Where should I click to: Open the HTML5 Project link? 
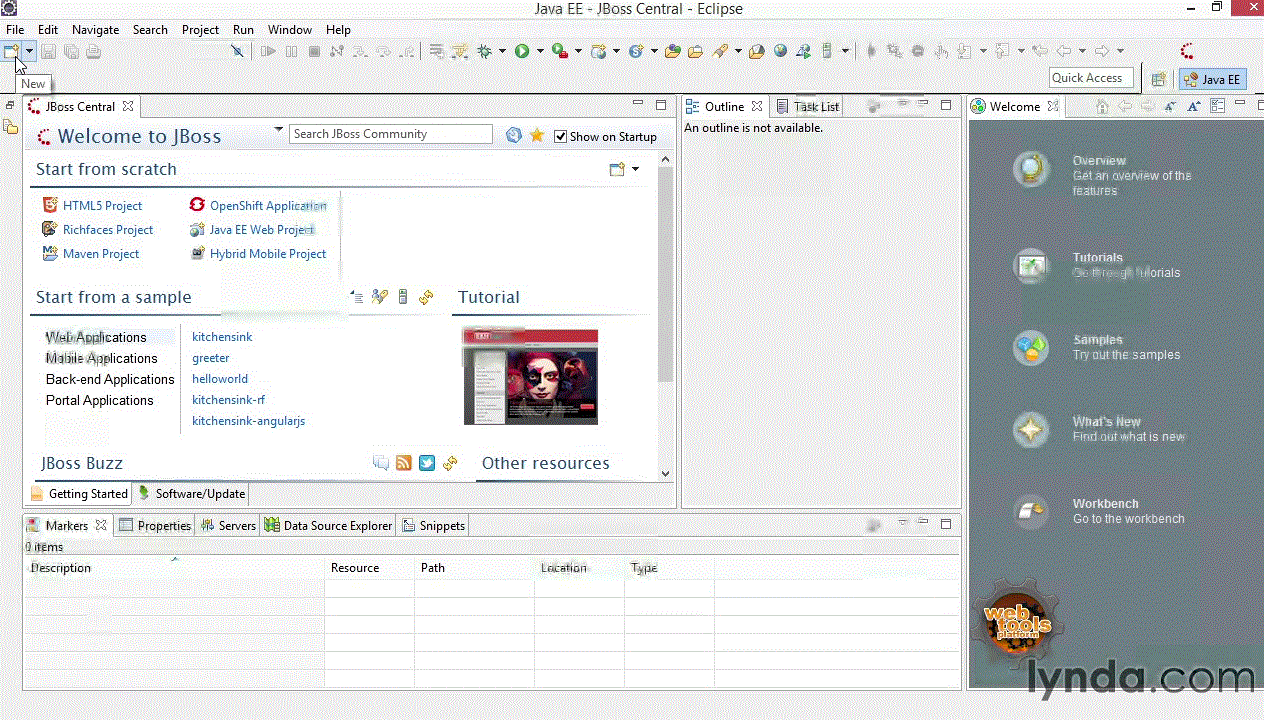[x=102, y=205]
